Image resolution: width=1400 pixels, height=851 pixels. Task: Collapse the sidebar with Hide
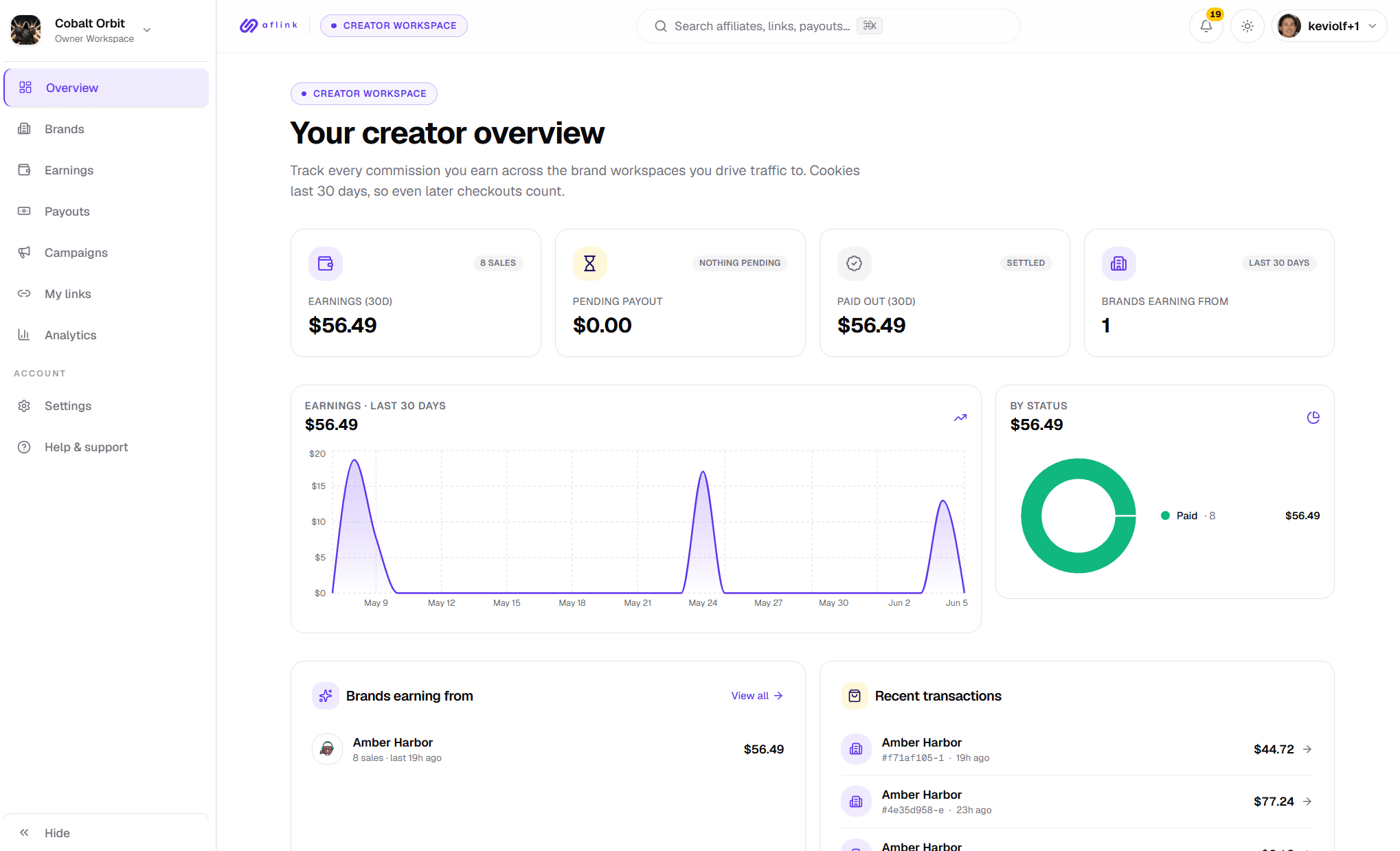tap(106, 832)
